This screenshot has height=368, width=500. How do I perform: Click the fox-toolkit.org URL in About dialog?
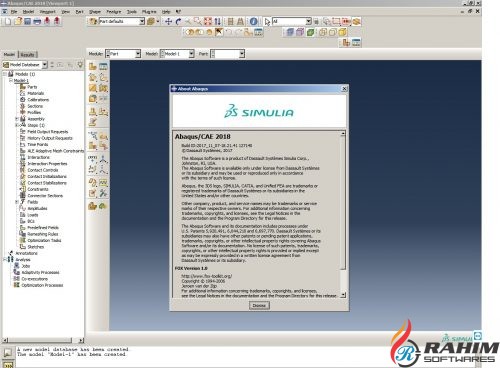click(207, 276)
